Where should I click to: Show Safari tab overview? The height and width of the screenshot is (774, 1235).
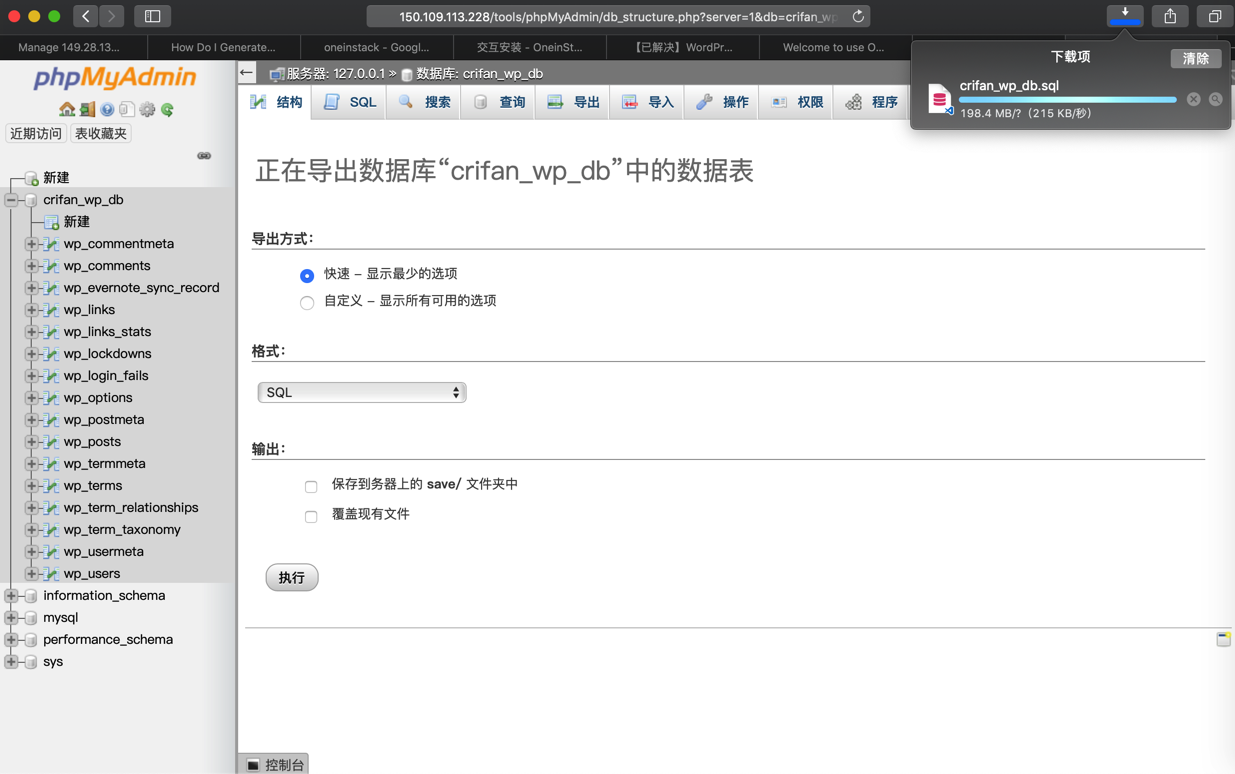click(x=1214, y=16)
